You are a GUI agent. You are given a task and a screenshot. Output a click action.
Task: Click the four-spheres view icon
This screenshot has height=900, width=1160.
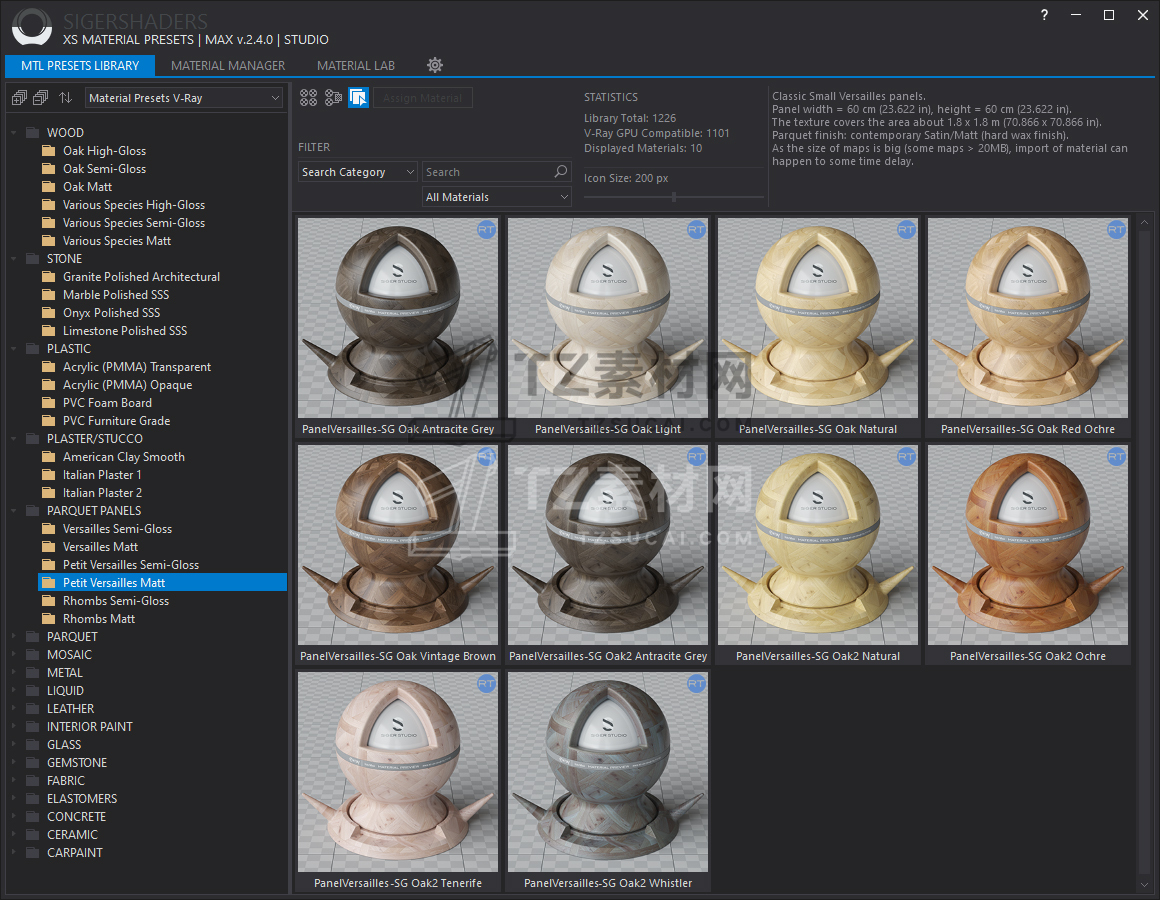point(308,98)
